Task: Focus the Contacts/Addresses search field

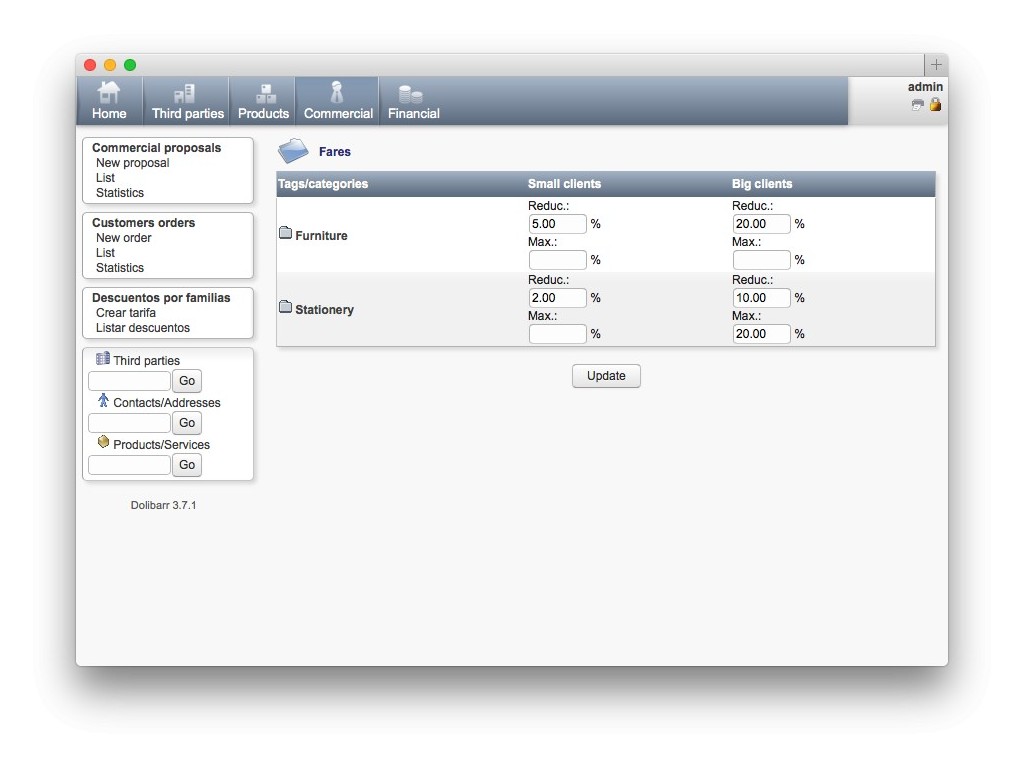Action: click(x=129, y=423)
